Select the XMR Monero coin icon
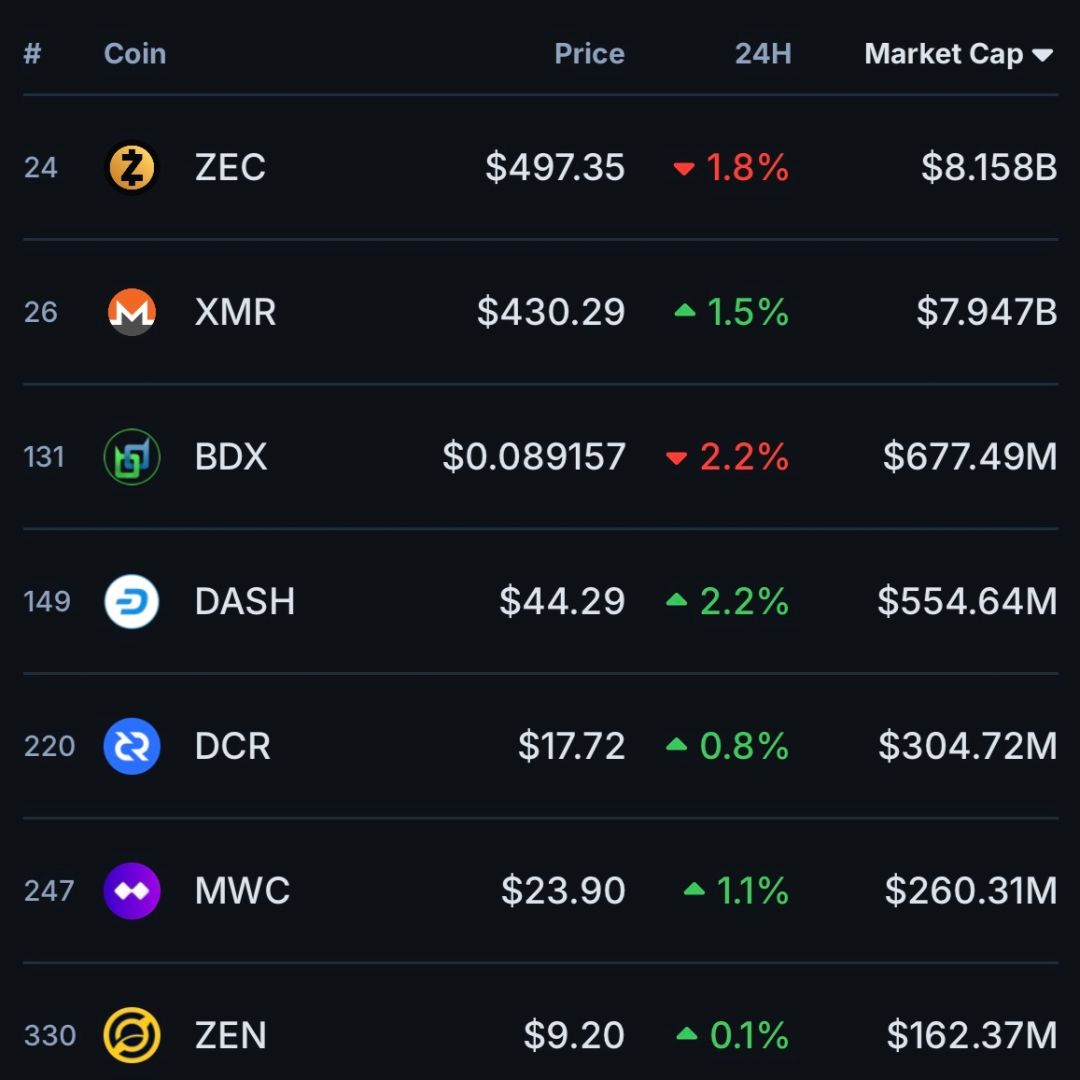 (131, 312)
